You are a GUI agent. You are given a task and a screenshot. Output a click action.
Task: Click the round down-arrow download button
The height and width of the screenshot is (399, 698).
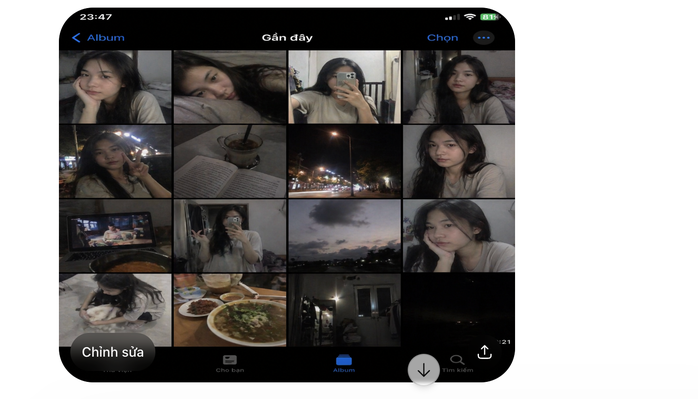(x=424, y=370)
